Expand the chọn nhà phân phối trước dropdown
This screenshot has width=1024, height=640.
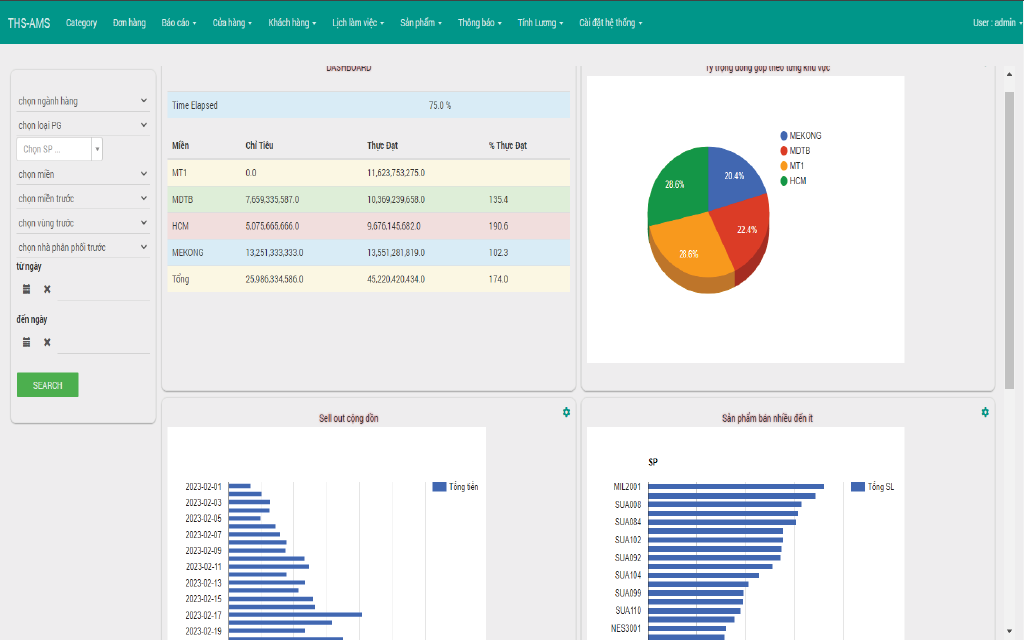[83, 247]
